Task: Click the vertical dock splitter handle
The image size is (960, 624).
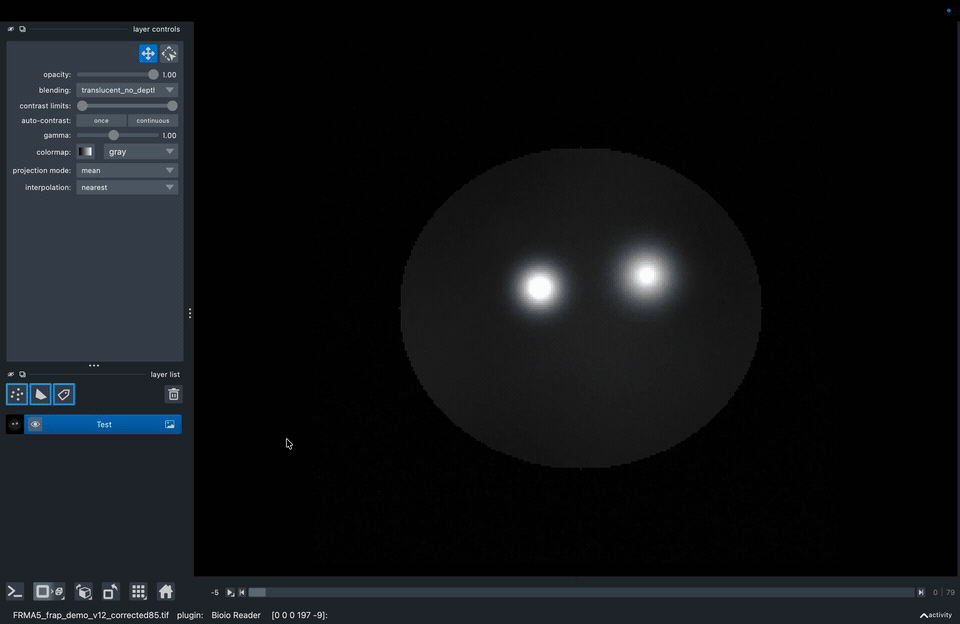Action: [190, 314]
